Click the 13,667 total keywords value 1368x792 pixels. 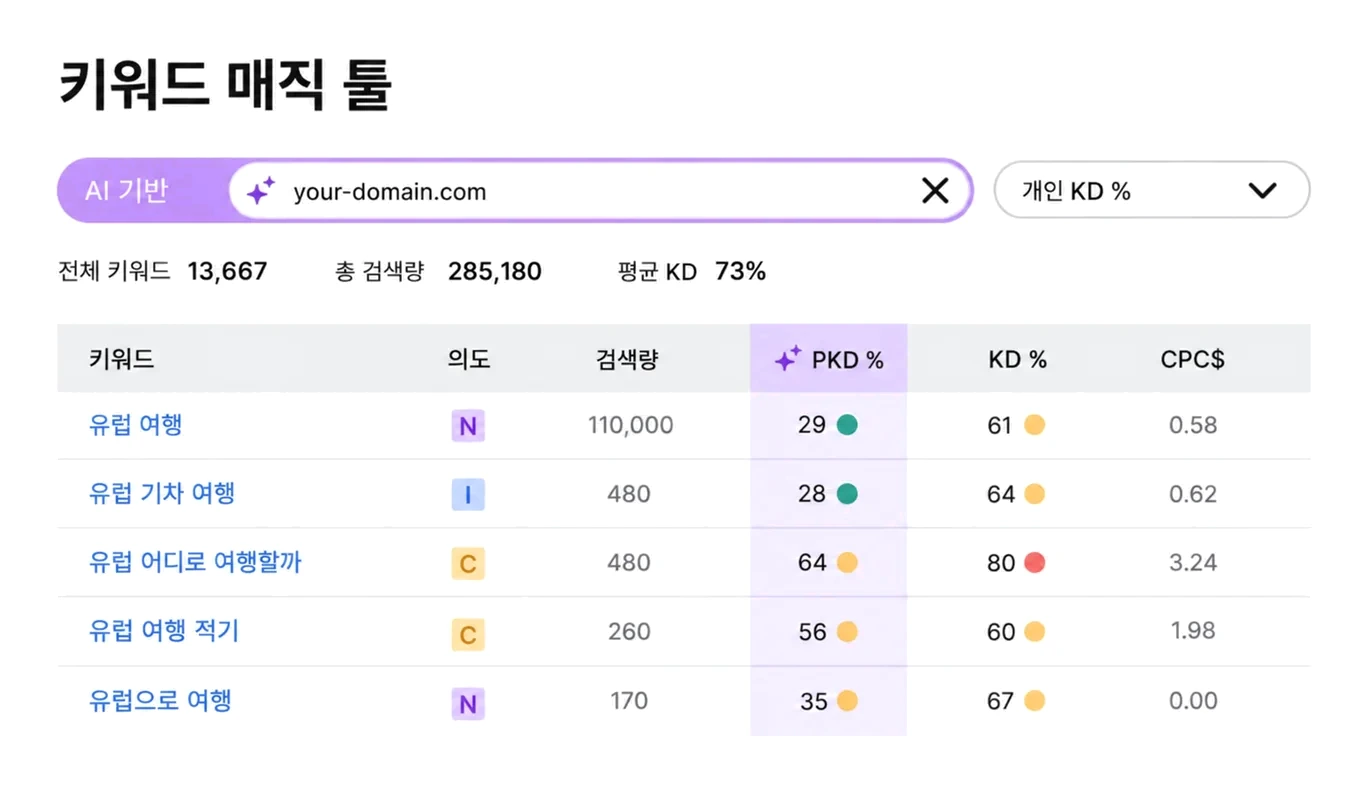[x=227, y=271]
